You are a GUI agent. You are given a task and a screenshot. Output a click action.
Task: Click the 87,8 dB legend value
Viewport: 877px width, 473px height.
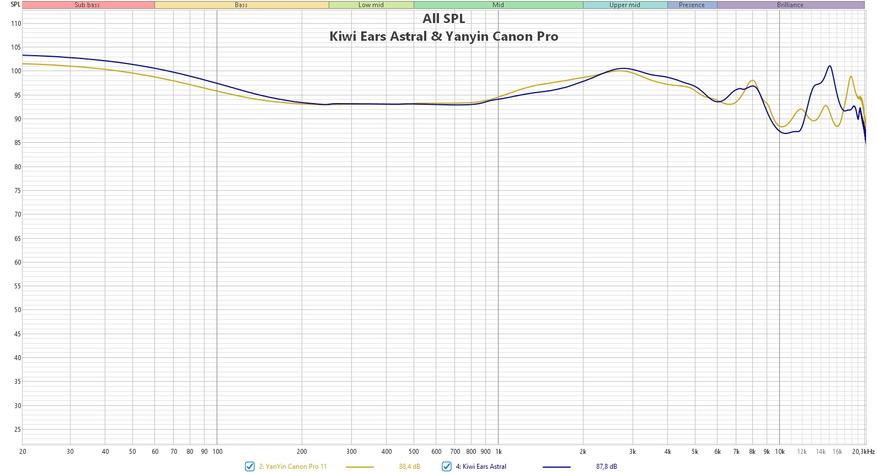tap(607, 466)
